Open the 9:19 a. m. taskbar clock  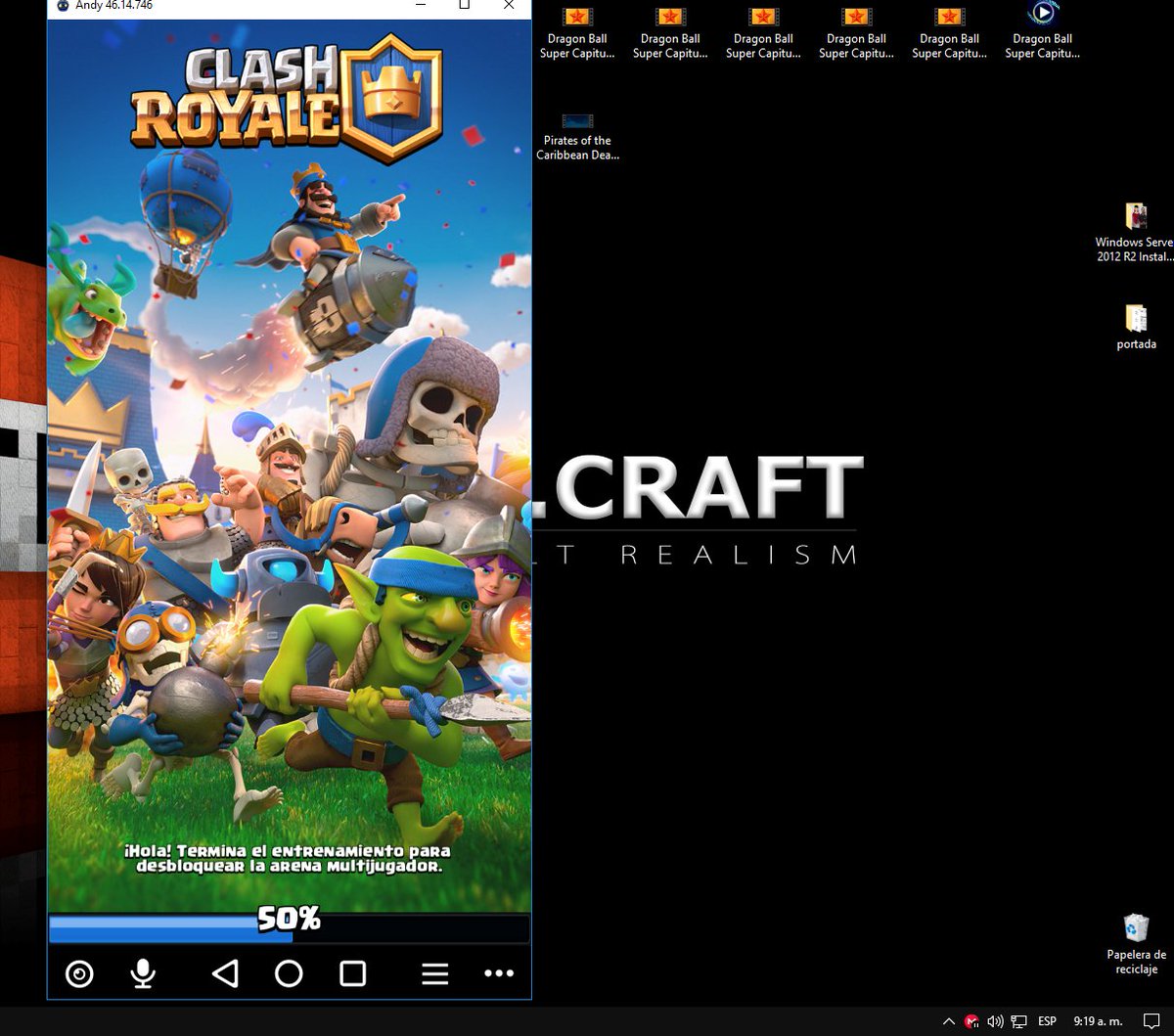click(x=1098, y=1021)
